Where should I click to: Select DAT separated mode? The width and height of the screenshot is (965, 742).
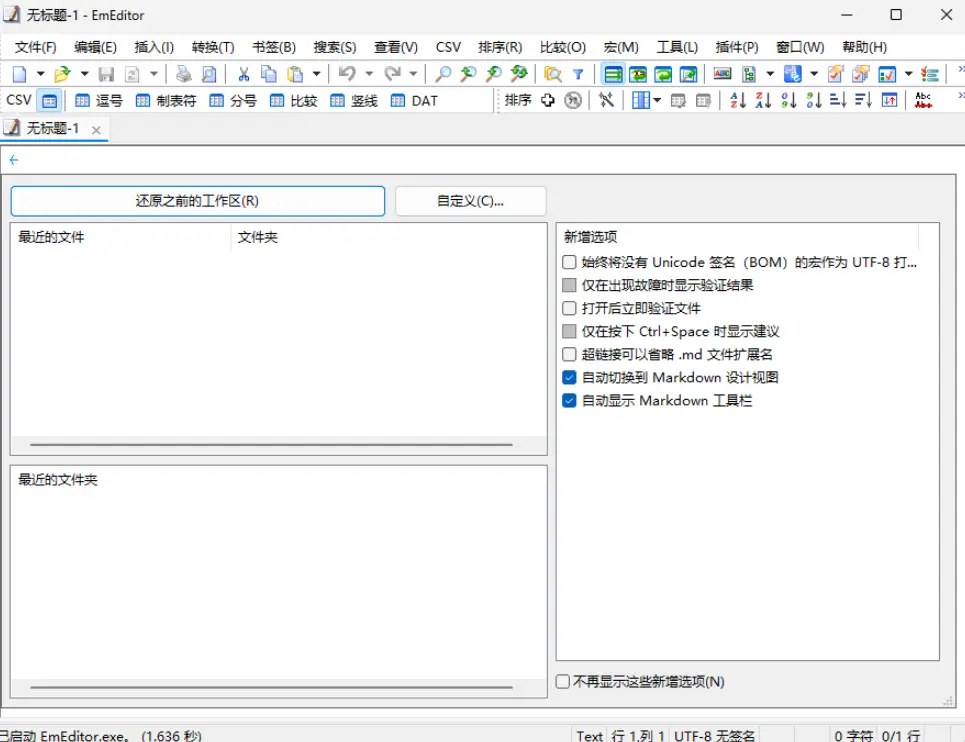[414, 101]
